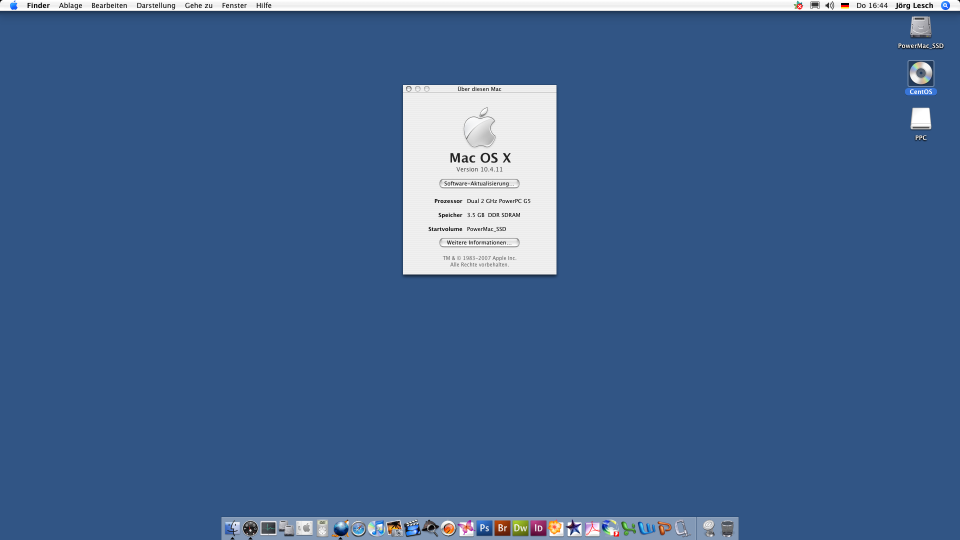Click the Do 16:44 clock
The image size is (960, 540).
(872, 6)
